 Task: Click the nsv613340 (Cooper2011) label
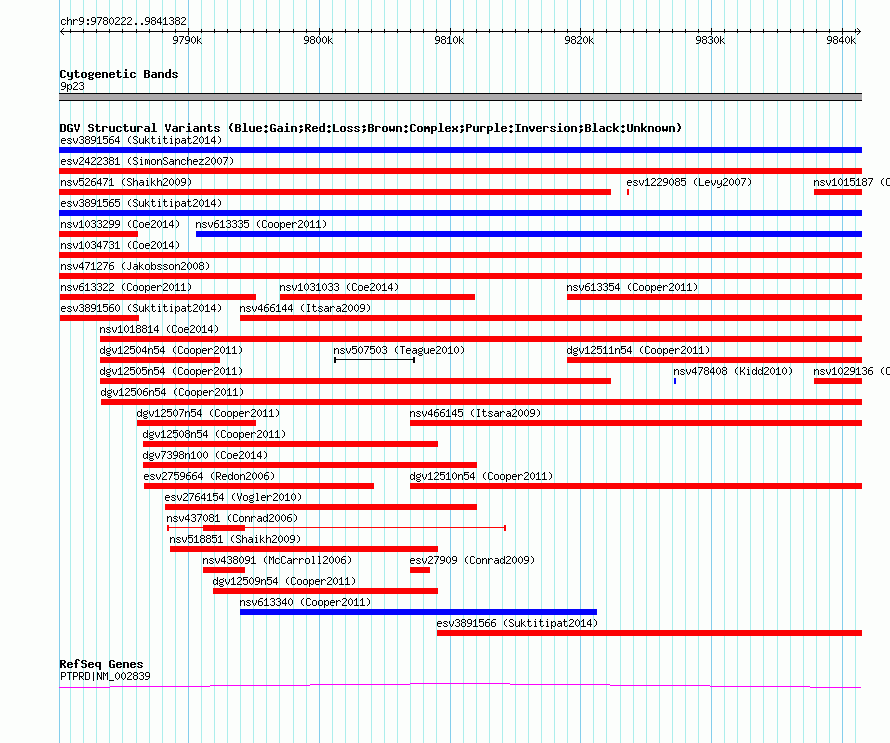click(x=305, y=602)
